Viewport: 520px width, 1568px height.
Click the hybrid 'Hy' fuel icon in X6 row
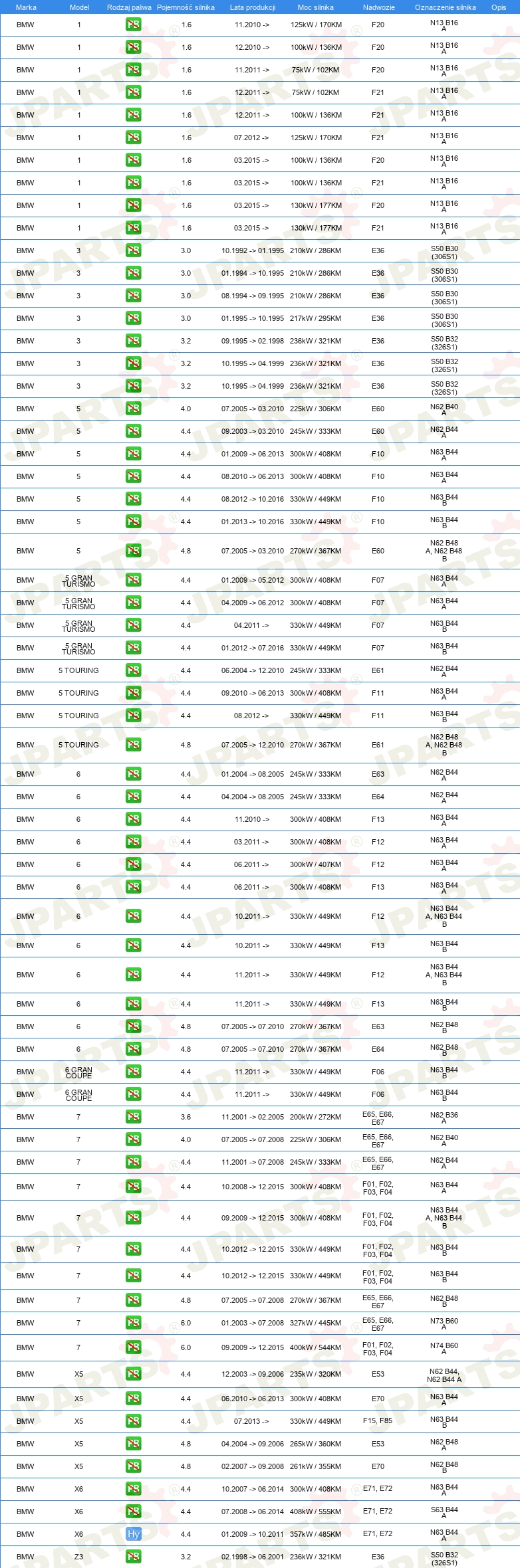coord(134,1534)
